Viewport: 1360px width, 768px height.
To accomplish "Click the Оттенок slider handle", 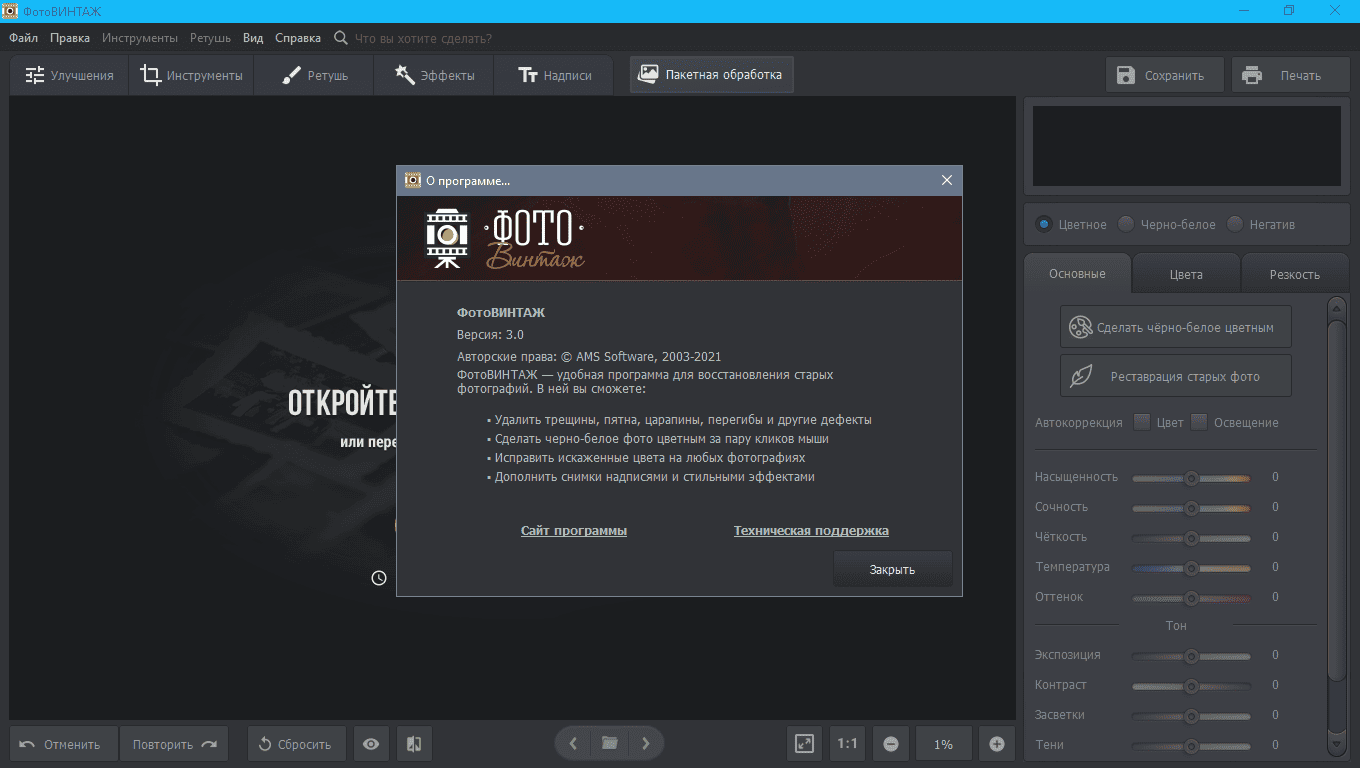I will [1191, 598].
